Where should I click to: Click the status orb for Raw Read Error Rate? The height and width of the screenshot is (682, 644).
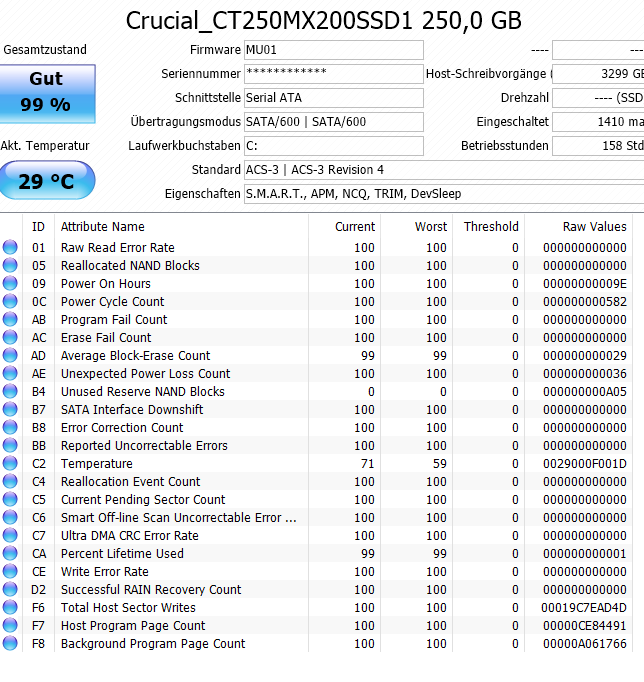point(10,247)
